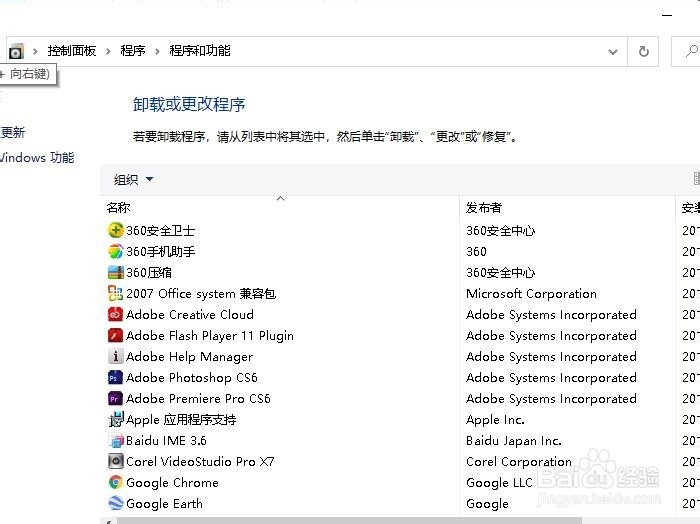This screenshot has width=700, height=524.
Task: Click the horizontal scrollbar at bottom
Action: pyautogui.click(x=350, y=521)
